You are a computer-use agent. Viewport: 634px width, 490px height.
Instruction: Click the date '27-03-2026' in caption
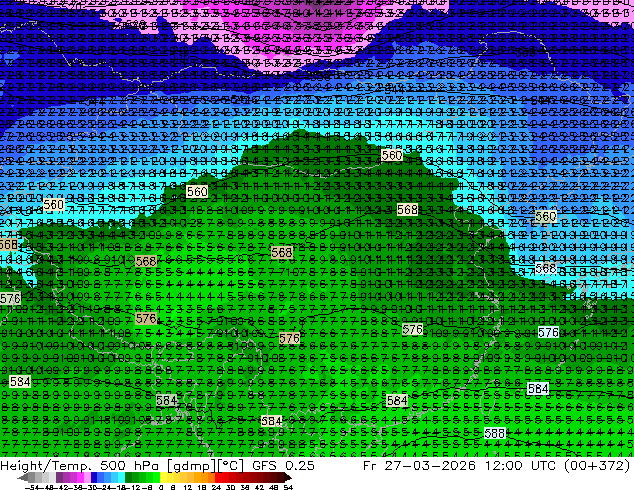click(430, 465)
